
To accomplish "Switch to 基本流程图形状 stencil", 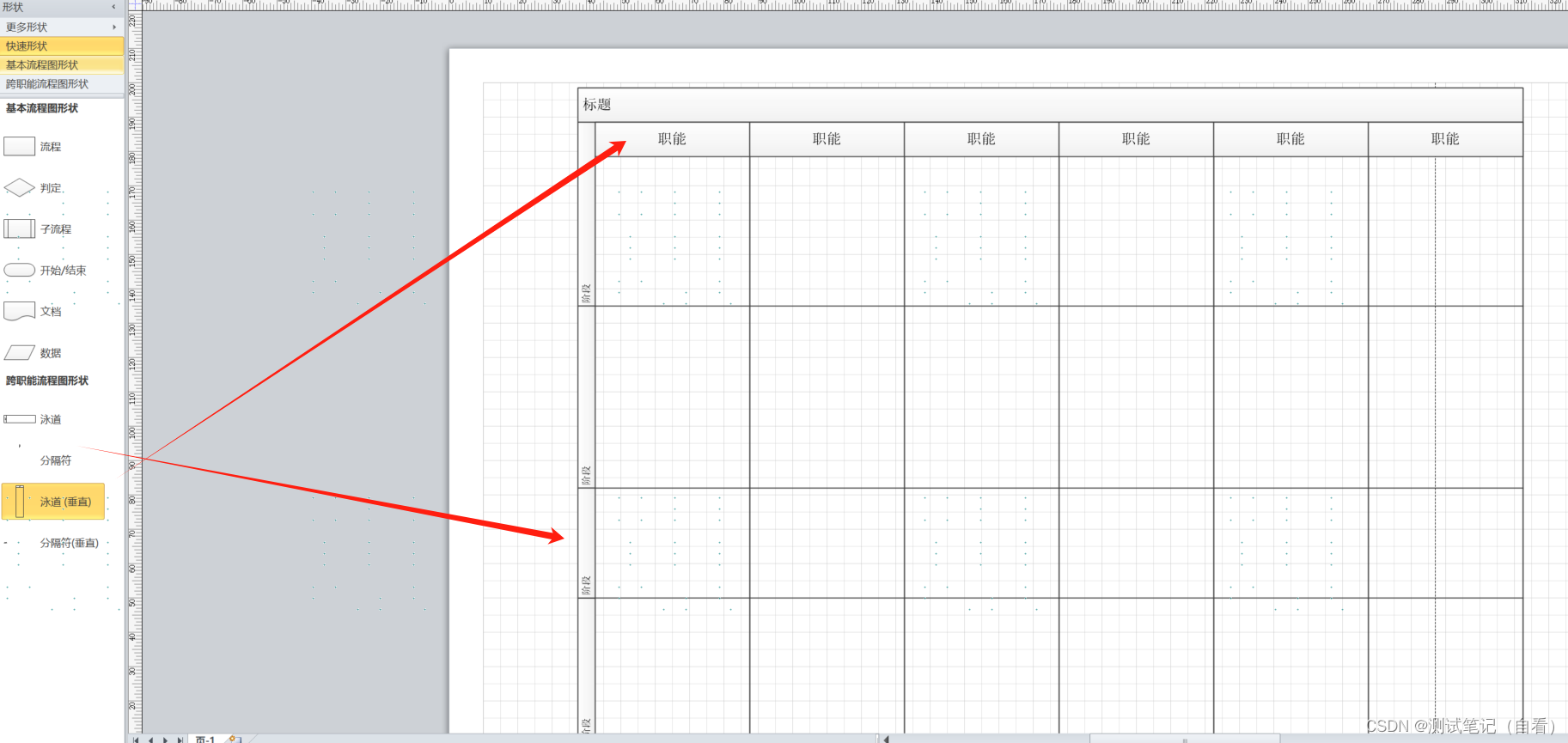I will (x=62, y=64).
